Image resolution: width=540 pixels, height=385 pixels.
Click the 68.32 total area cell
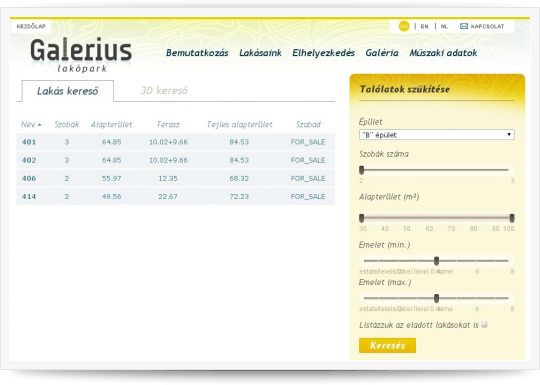[239, 178]
